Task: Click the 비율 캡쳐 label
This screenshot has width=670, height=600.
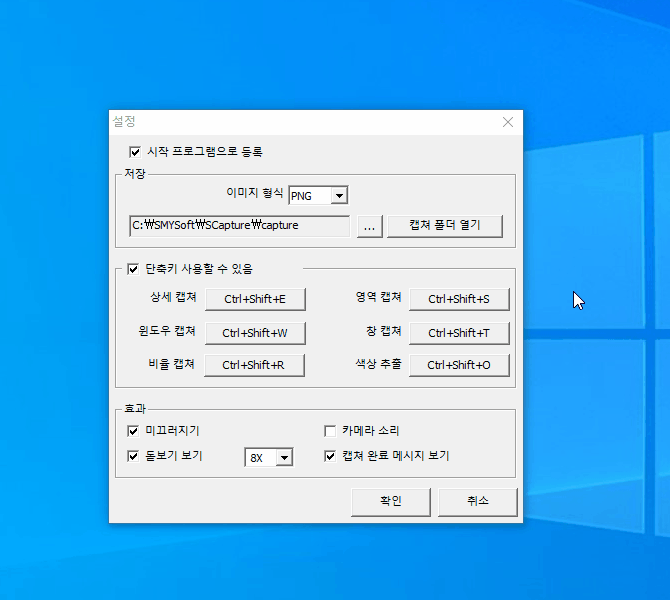Action: coord(171,364)
